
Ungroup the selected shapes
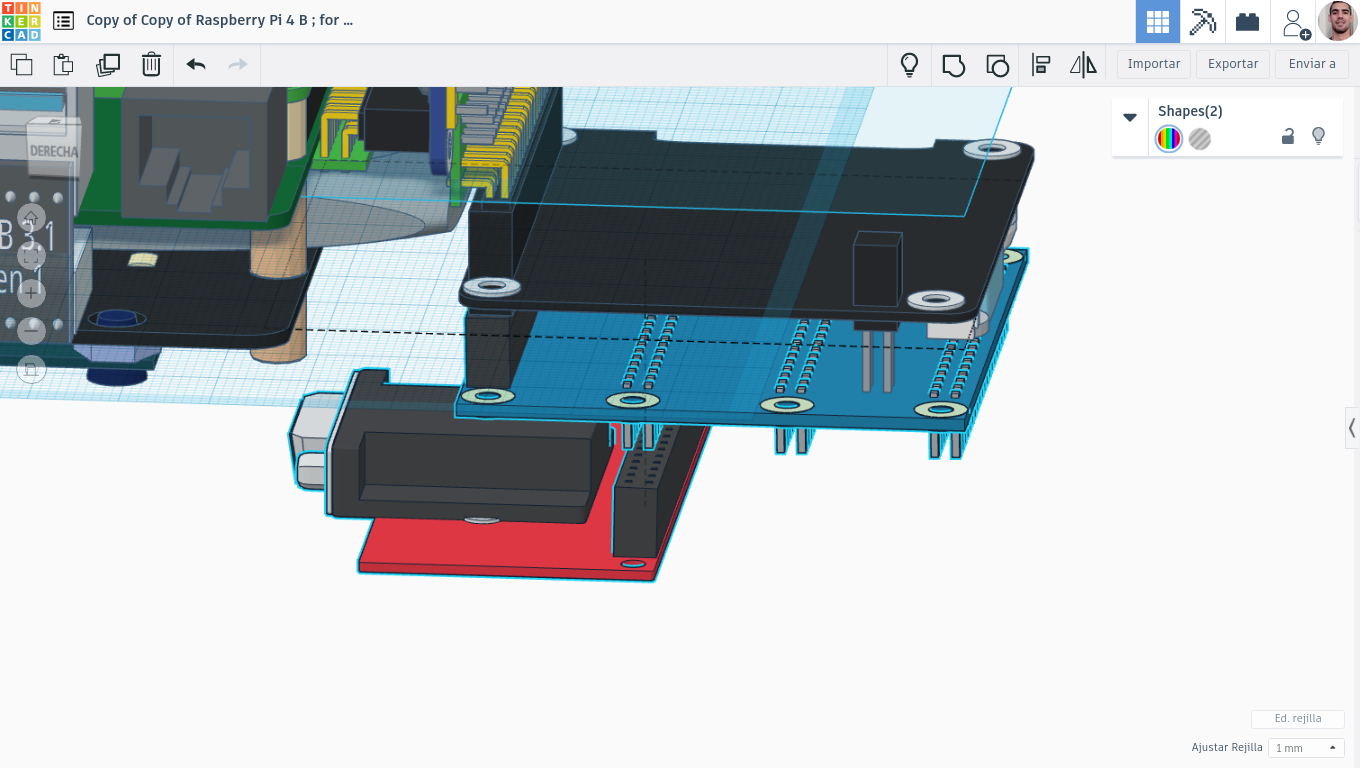tap(997, 65)
